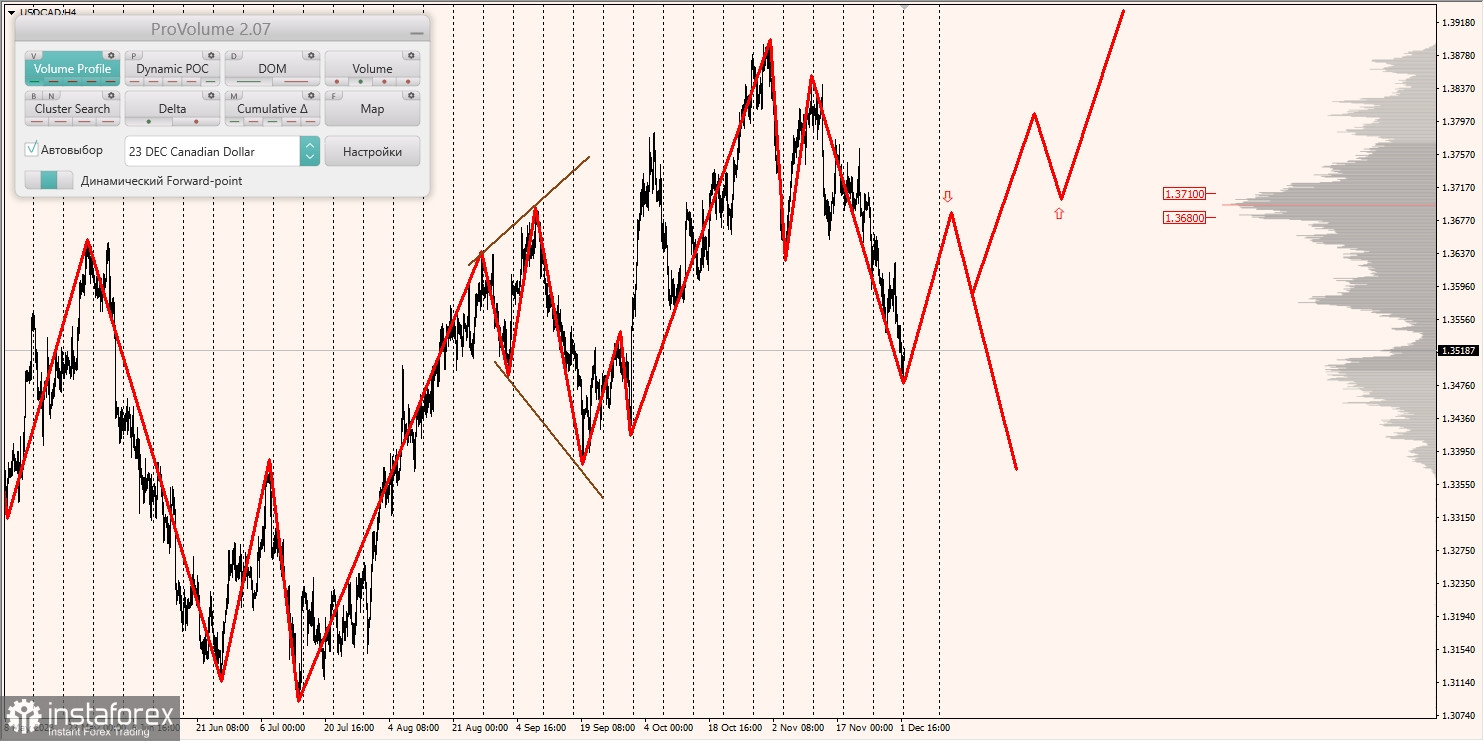
Task: Toggle red dot segment under Delta
Action: click(196, 121)
